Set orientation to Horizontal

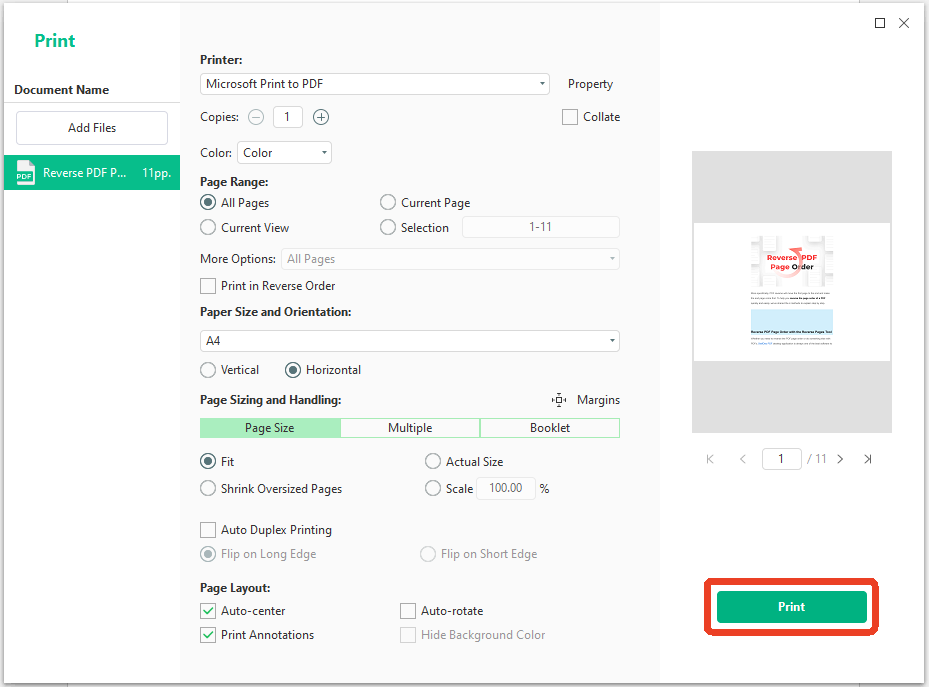click(x=293, y=370)
